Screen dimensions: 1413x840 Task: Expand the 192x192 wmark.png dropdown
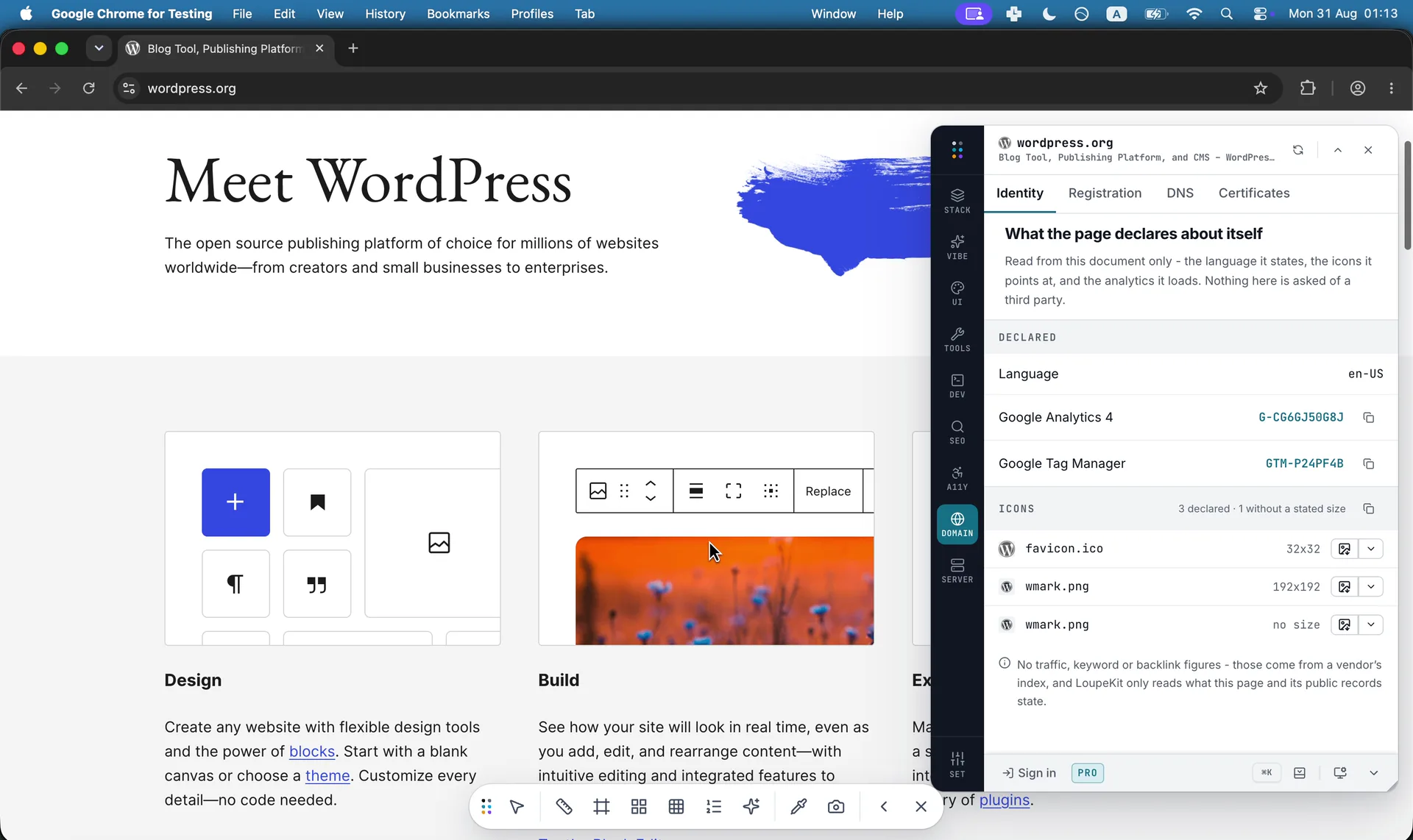(x=1370, y=587)
